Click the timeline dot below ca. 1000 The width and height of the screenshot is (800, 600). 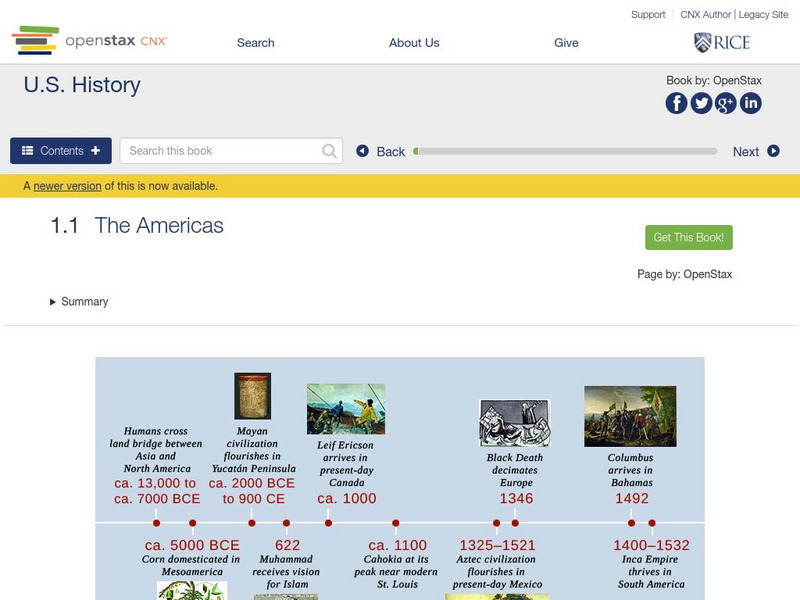pyautogui.click(x=329, y=523)
